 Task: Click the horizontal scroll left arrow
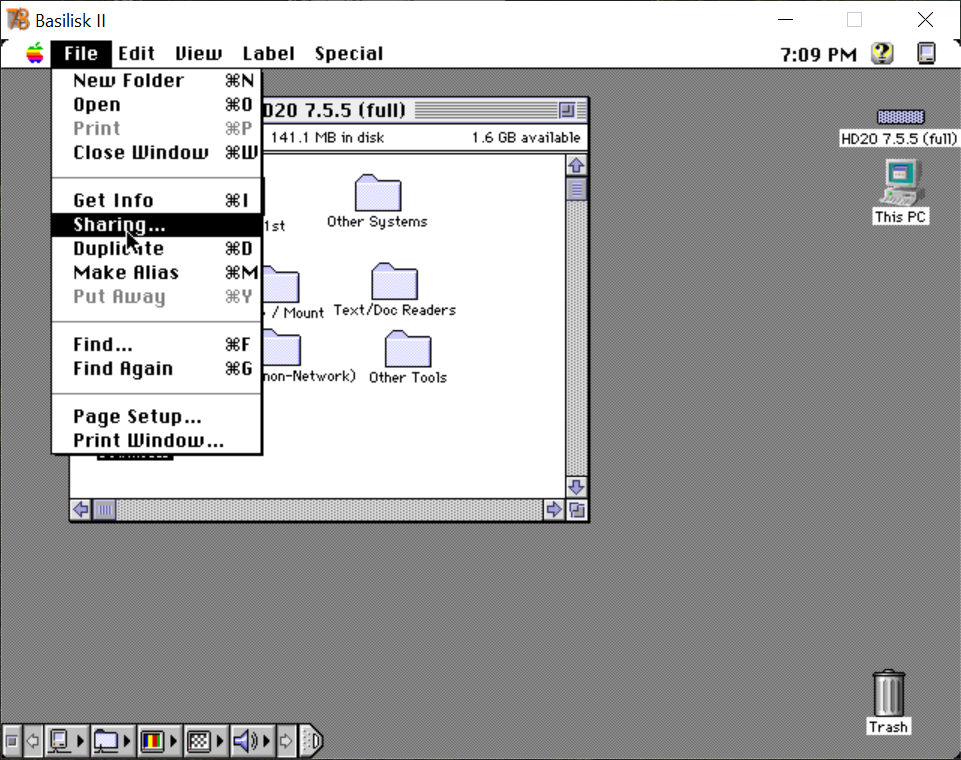pyautogui.click(x=81, y=510)
